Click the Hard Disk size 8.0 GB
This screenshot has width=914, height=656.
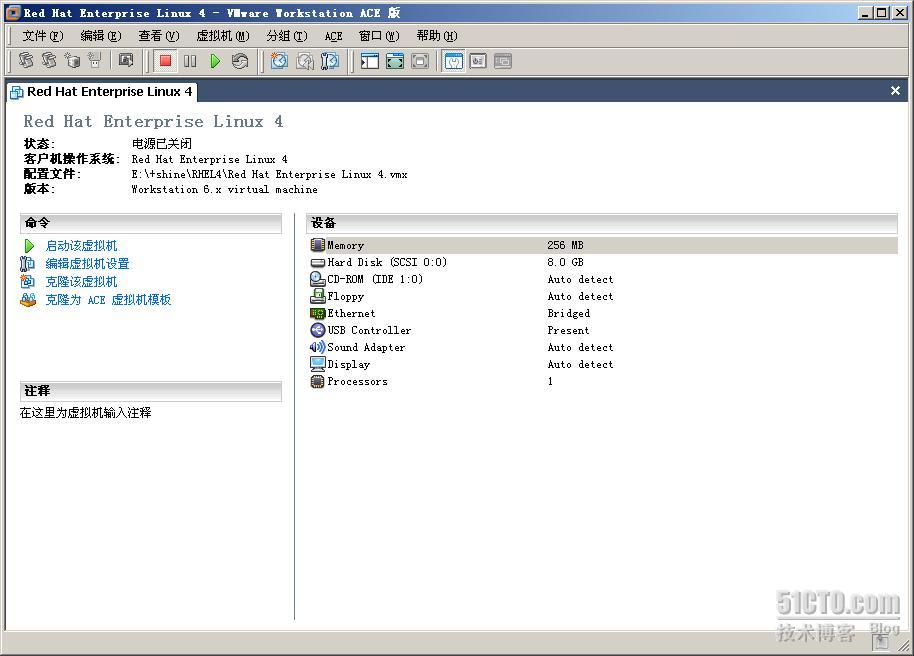[565, 262]
